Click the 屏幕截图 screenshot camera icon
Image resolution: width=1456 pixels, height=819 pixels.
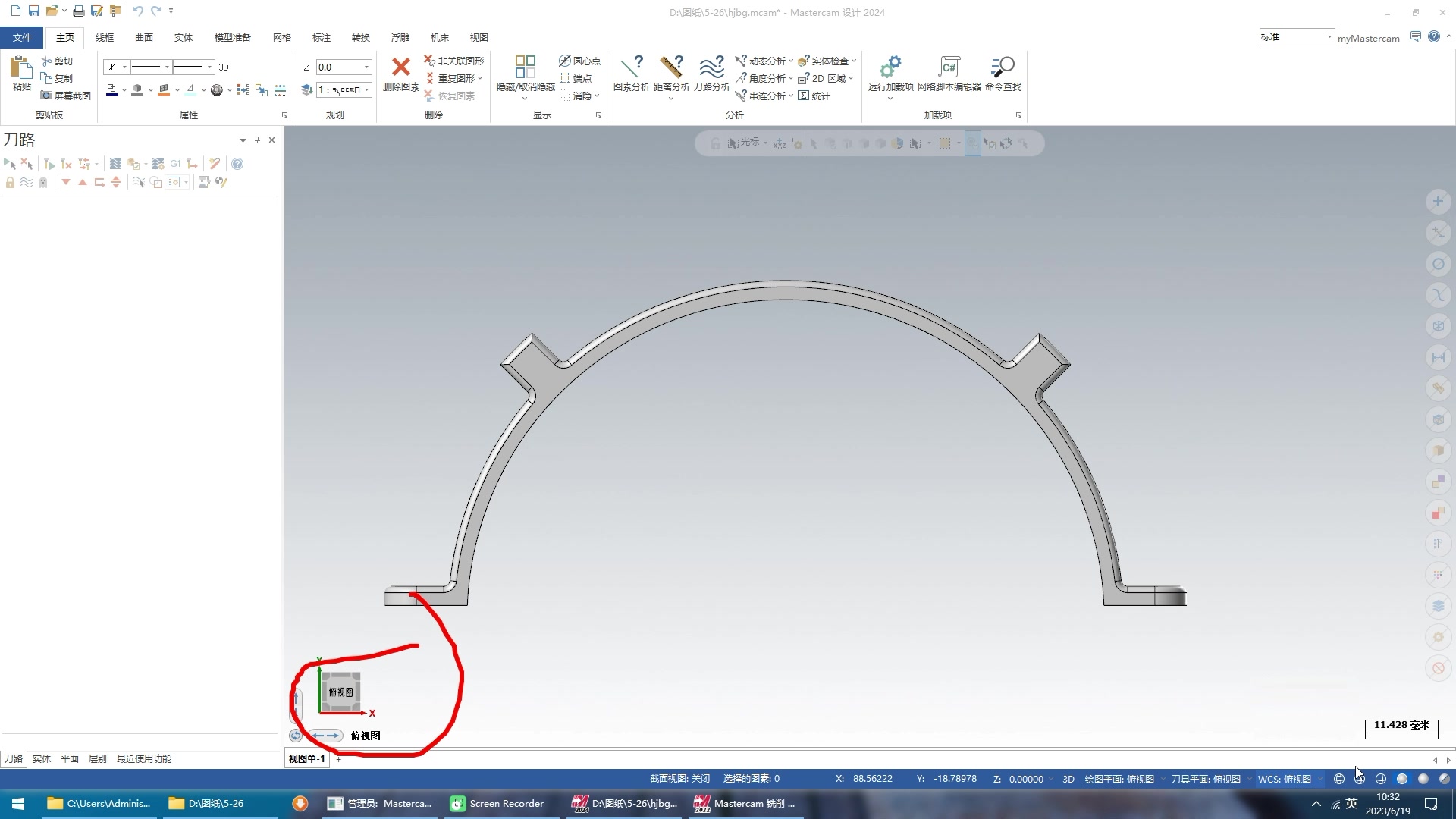(47, 96)
